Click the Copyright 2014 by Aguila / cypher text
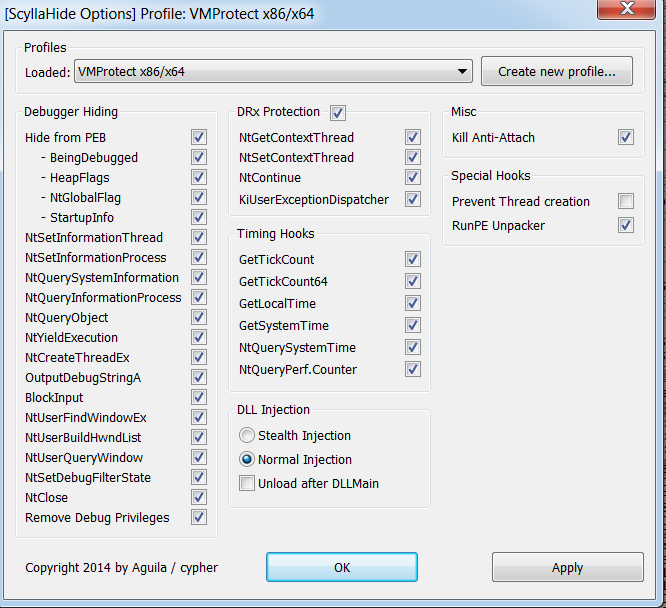 (x=121, y=568)
